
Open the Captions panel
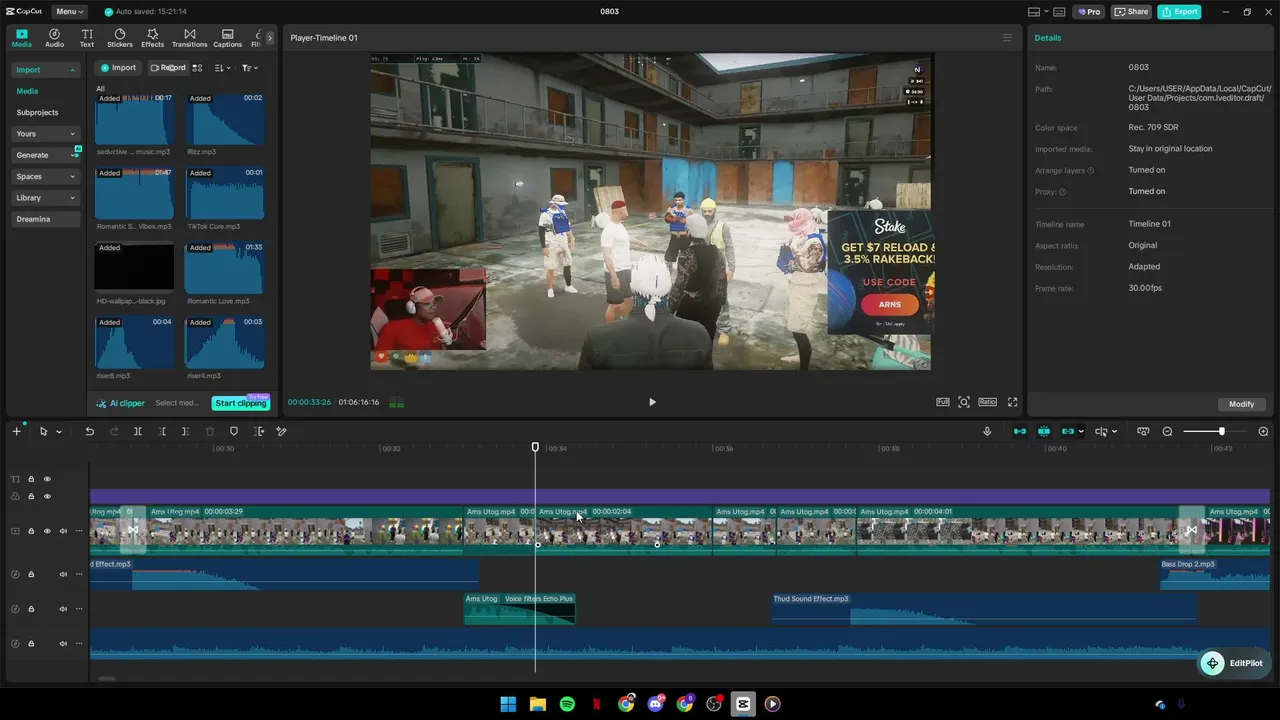pos(227,38)
